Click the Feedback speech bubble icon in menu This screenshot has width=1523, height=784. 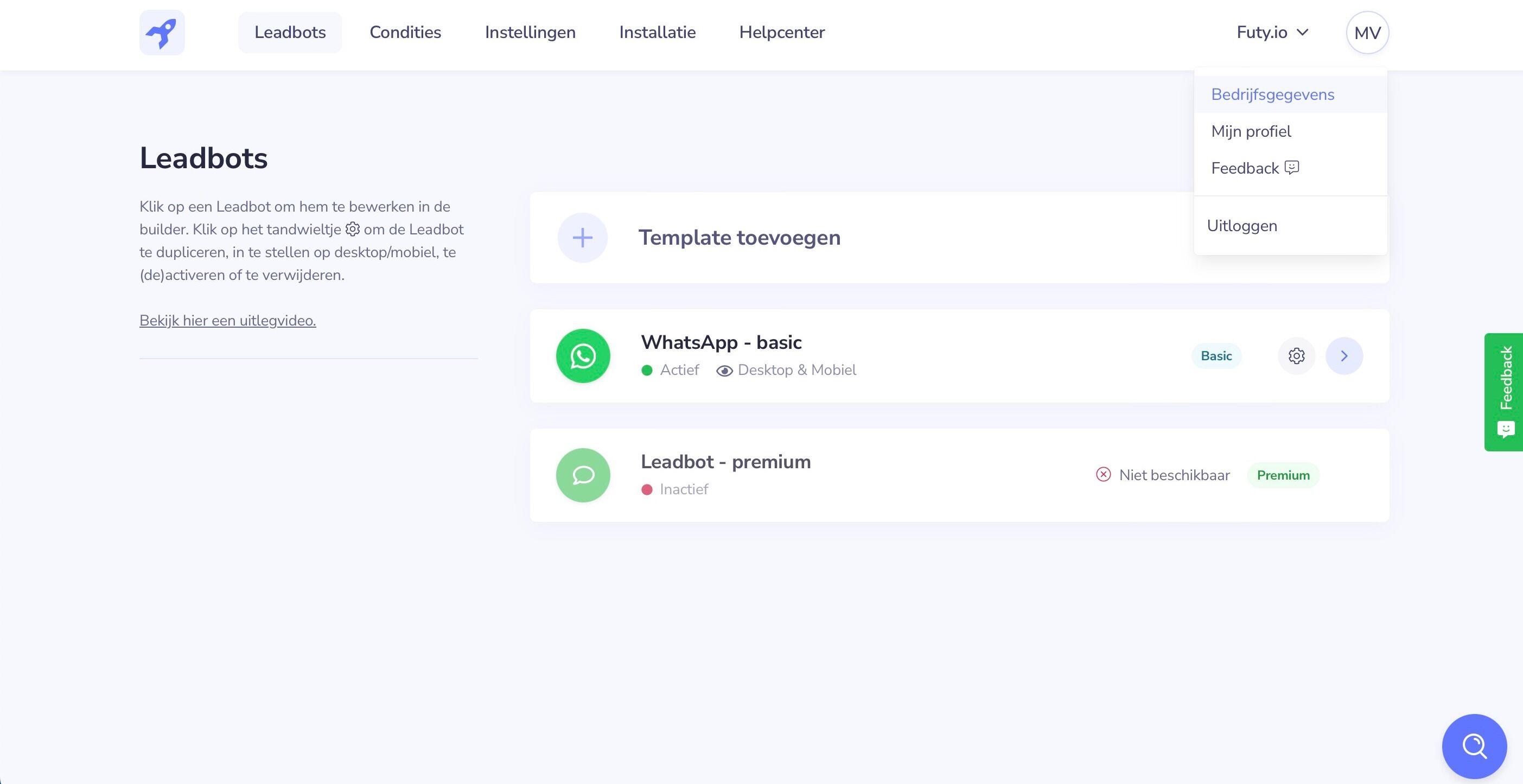1292,168
